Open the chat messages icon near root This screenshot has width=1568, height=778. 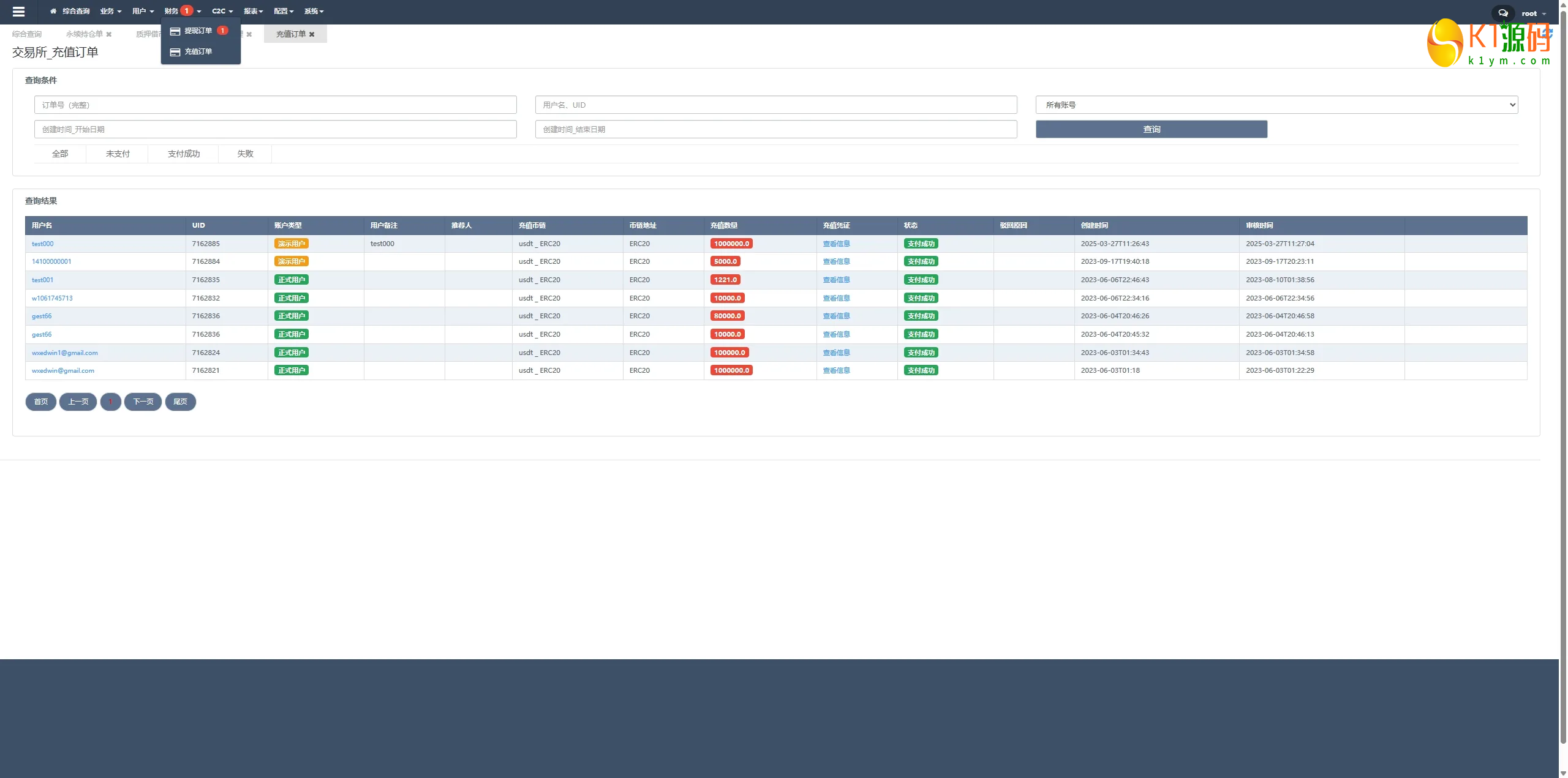[1502, 13]
